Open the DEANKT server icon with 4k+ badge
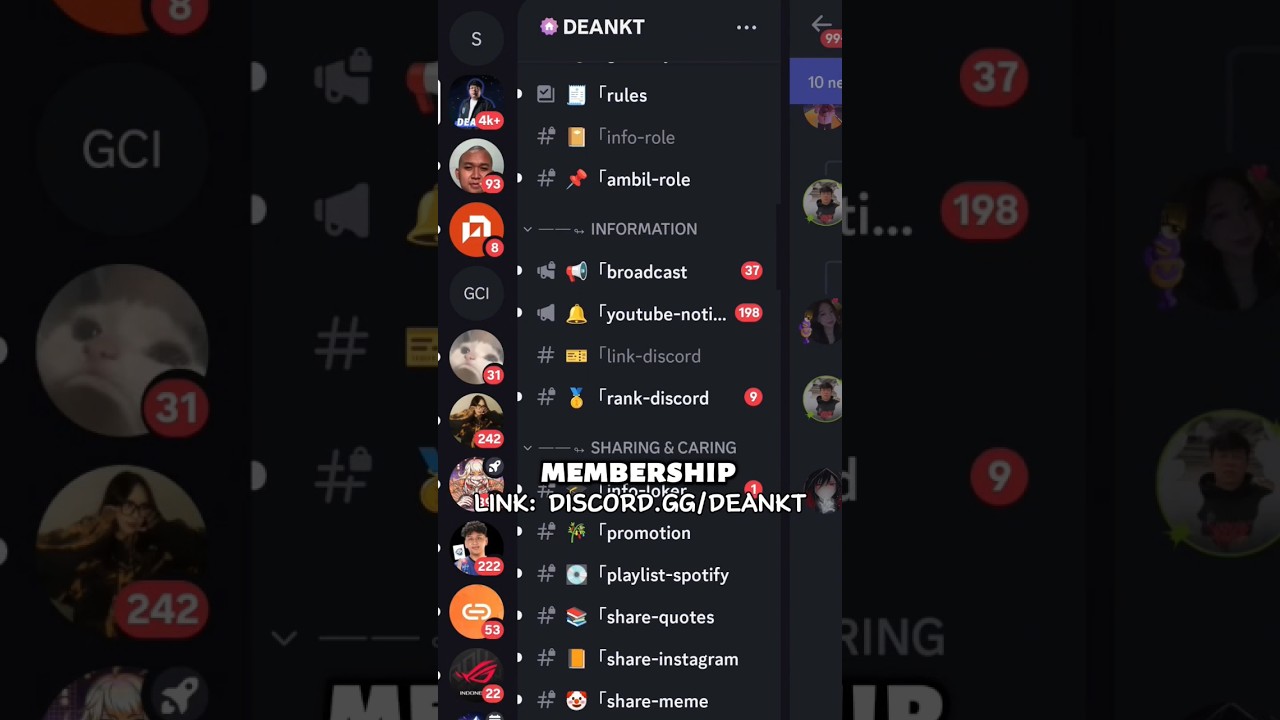The image size is (1280, 720). point(476,102)
